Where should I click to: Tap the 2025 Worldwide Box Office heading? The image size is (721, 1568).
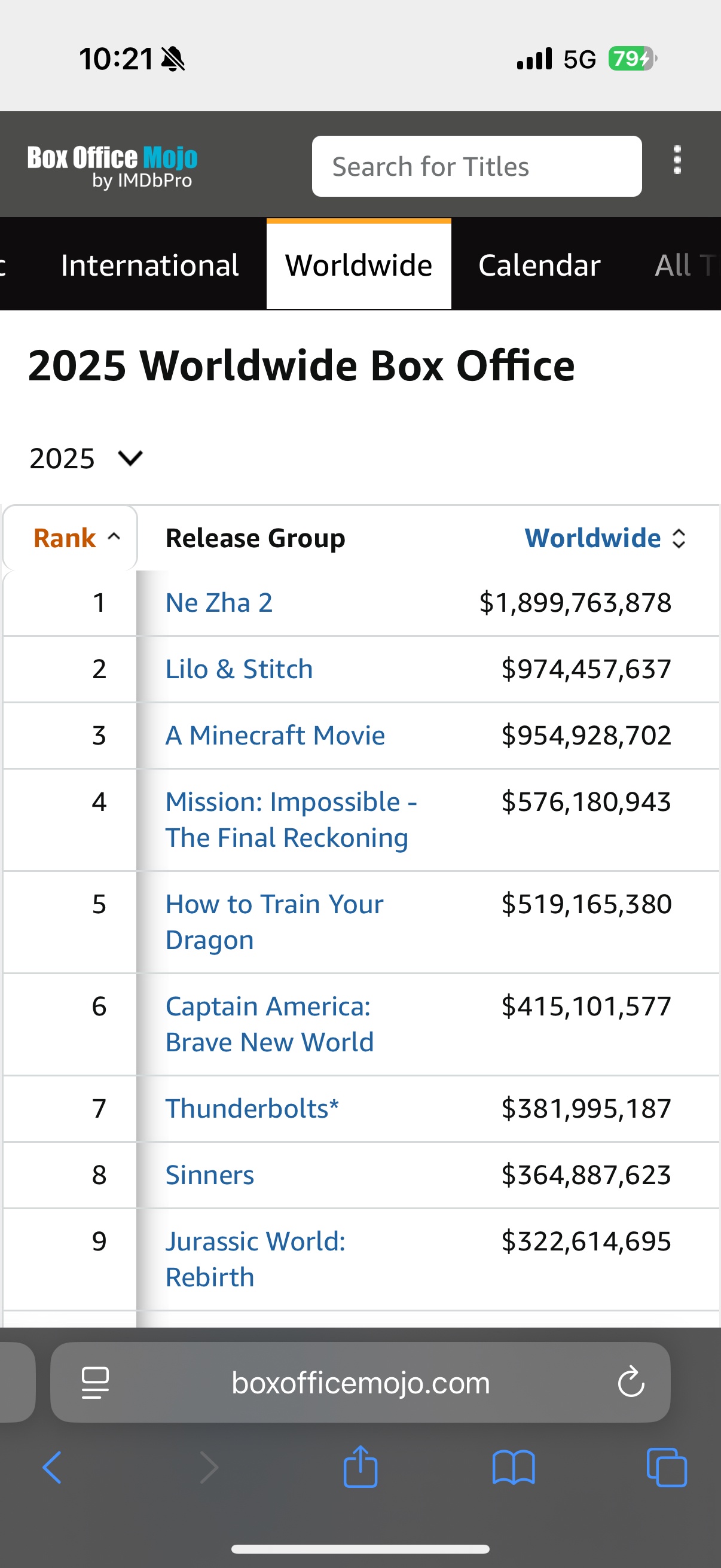click(x=301, y=366)
